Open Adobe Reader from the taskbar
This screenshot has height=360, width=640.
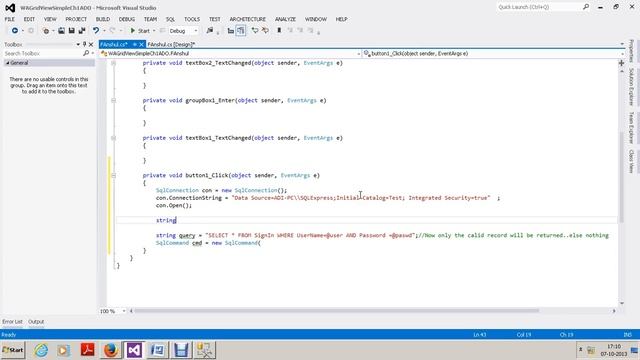pyautogui.click(x=87, y=350)
